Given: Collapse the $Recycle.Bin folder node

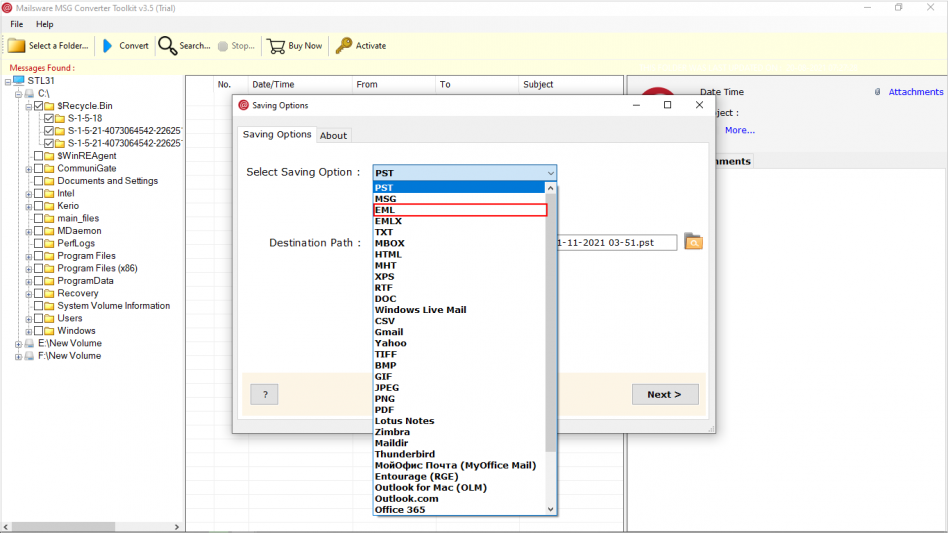Looking at the screenshot, I should pos(28,106).
